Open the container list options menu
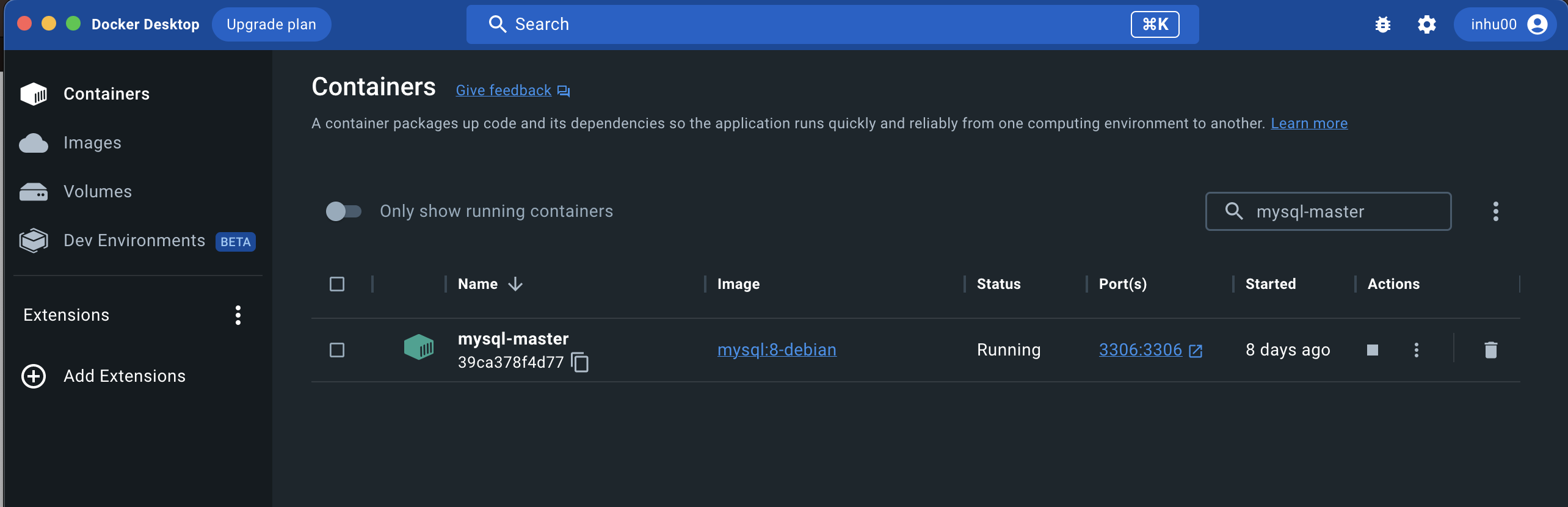 tap(1496, 211)
